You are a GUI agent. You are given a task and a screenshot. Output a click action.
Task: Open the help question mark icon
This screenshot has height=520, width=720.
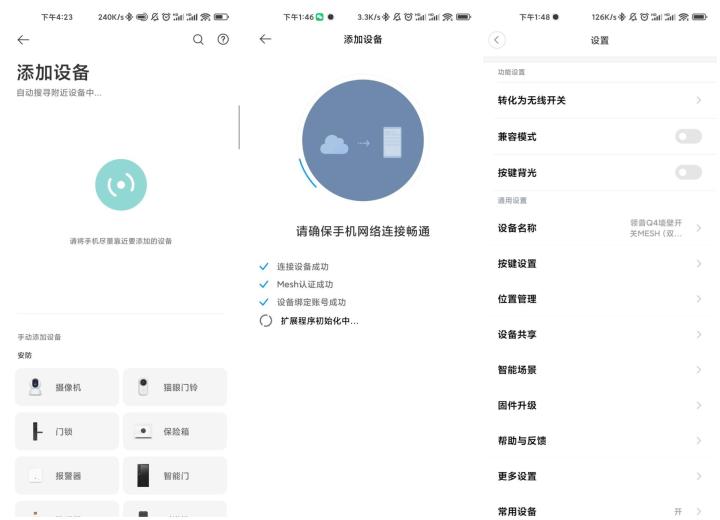pyautogui.click(x=222, y=39)
